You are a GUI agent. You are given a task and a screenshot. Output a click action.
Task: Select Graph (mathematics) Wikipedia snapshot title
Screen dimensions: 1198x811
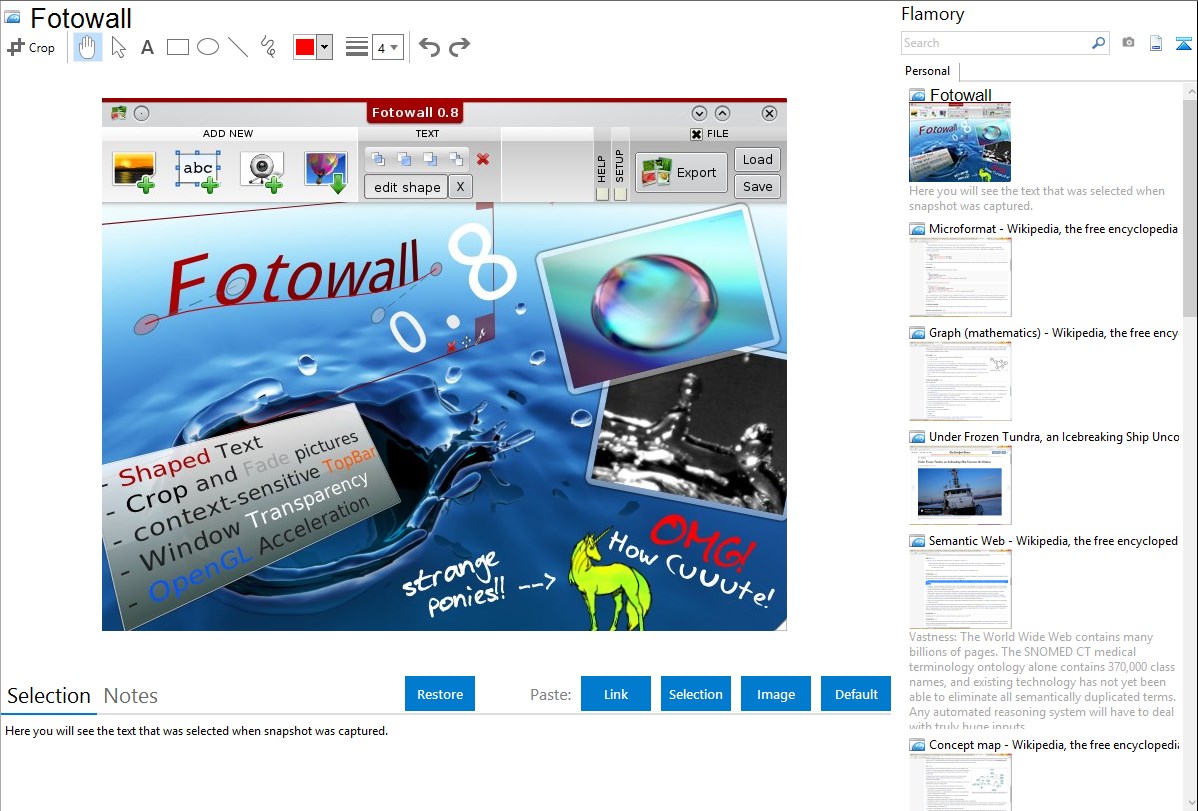coord(1053,333)
